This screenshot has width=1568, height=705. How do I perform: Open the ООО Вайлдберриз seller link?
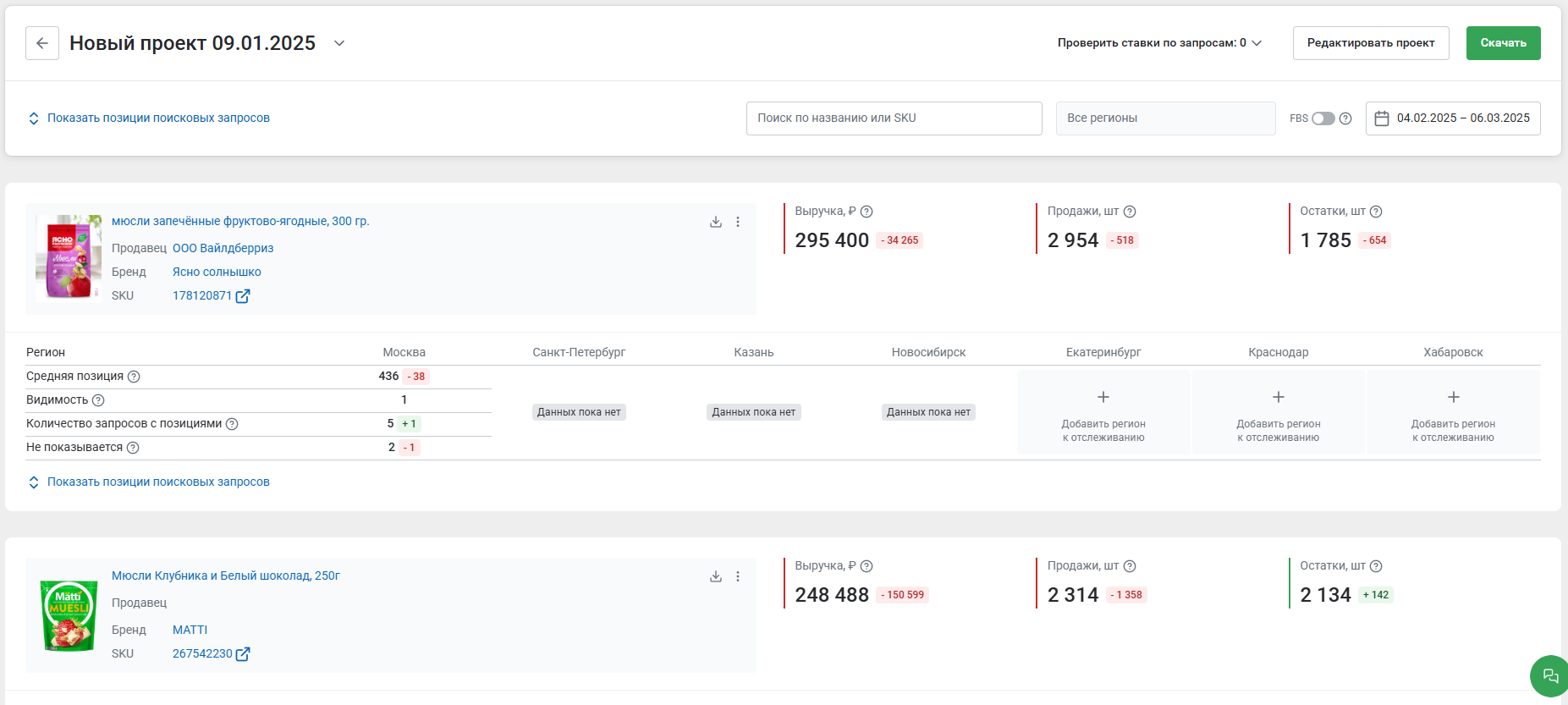(x=223, y=248)
